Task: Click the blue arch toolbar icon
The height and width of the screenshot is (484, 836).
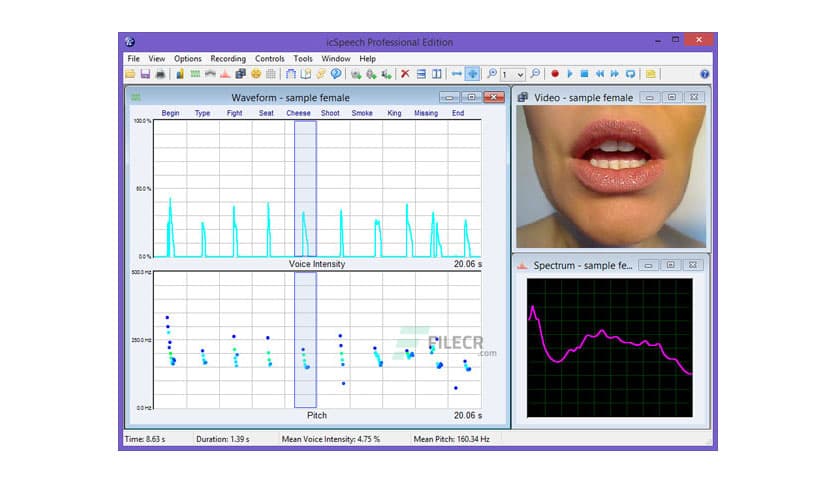Action: [x=291, y=74]
